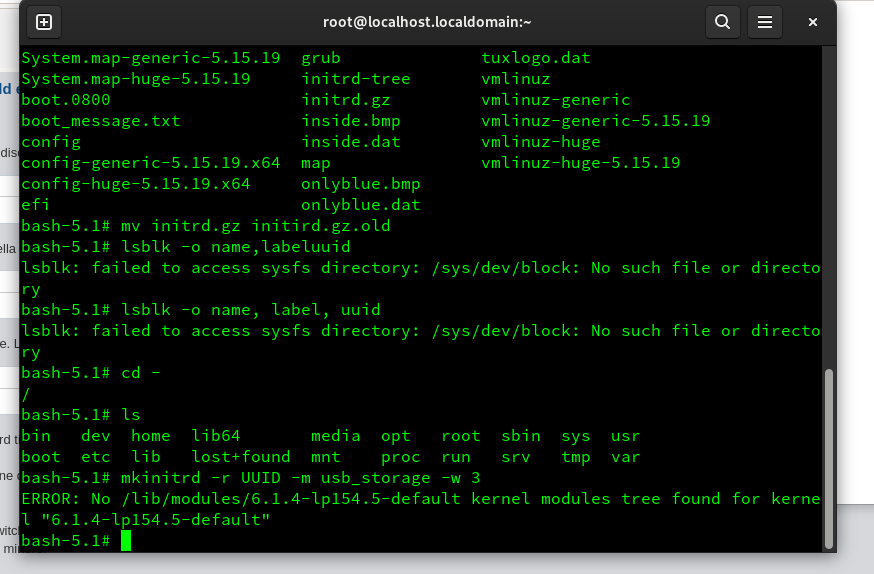Click the file name 'tuxlogo.dat'
The image size is (874, 574).
pos(536,58)
